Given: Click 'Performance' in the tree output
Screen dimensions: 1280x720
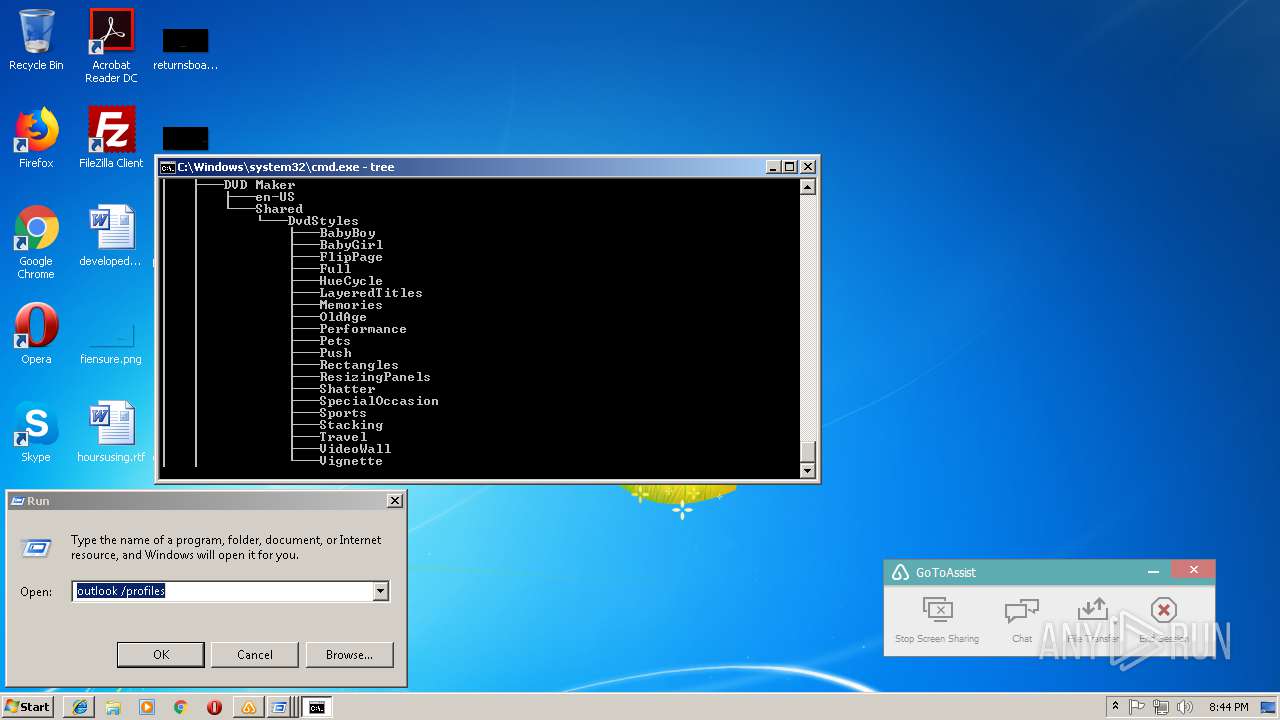Looking at the screenshot, I should [363, 329].
